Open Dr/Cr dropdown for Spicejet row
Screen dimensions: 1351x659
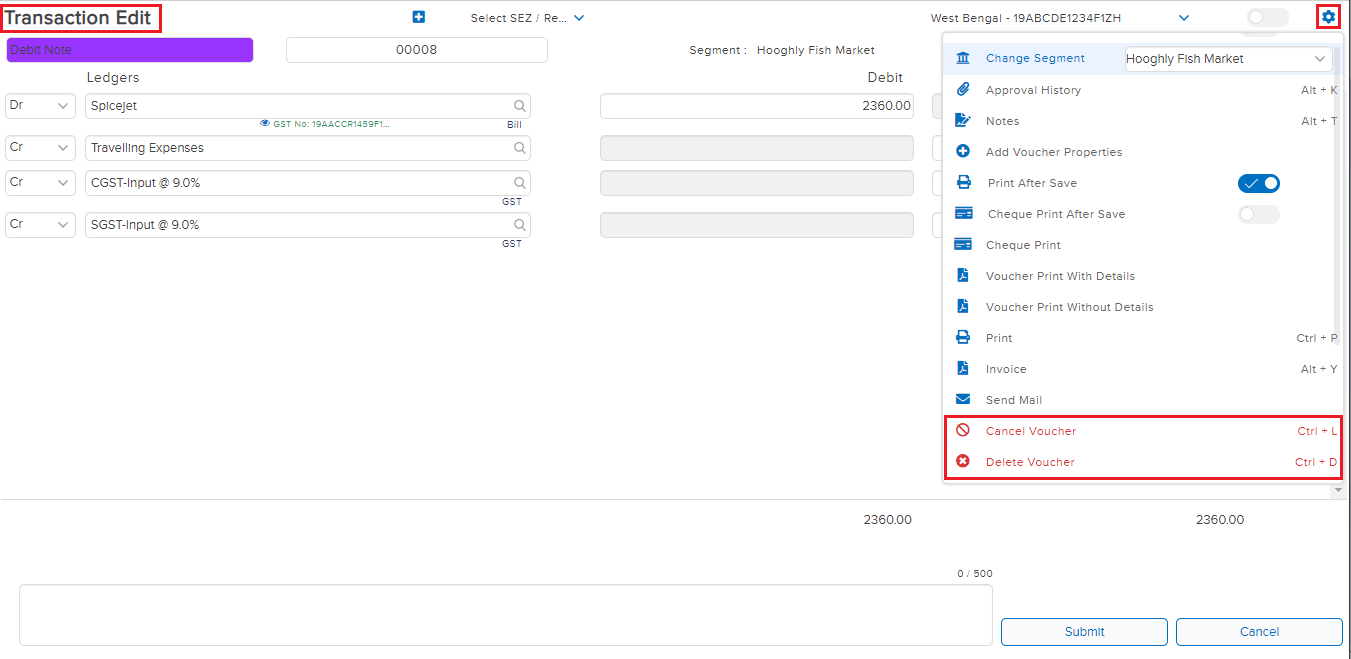click(x=41, y=106)
